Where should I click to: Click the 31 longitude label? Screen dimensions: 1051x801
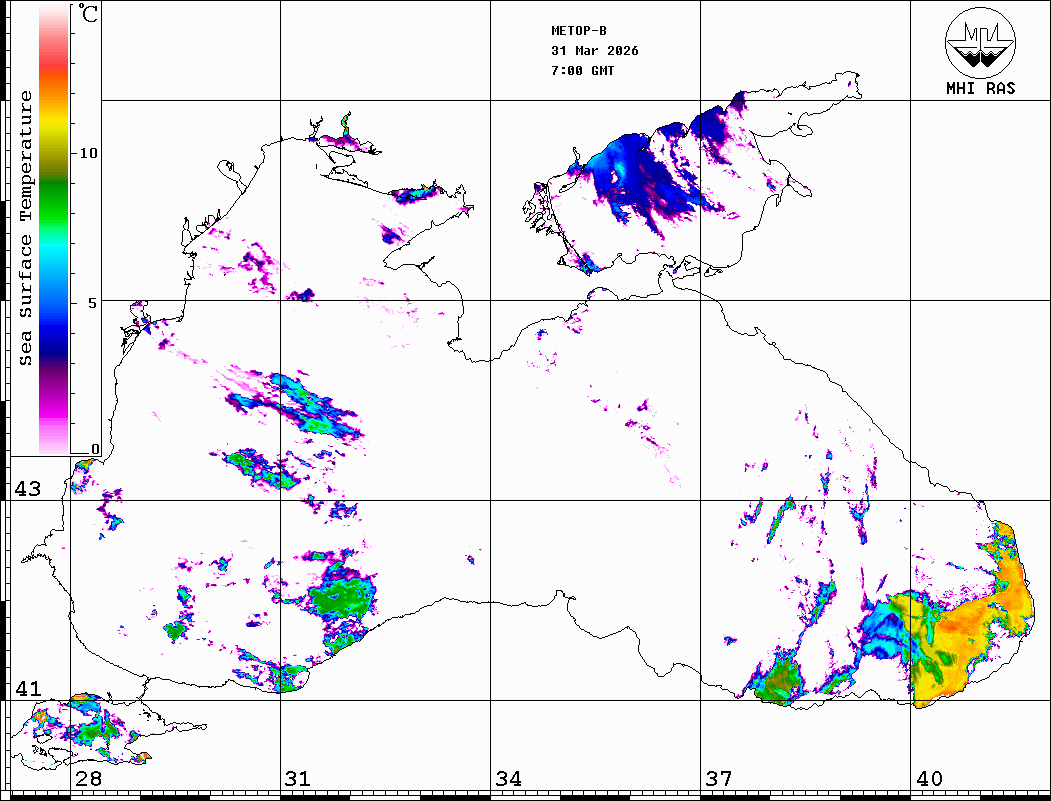tap(297, 778)
